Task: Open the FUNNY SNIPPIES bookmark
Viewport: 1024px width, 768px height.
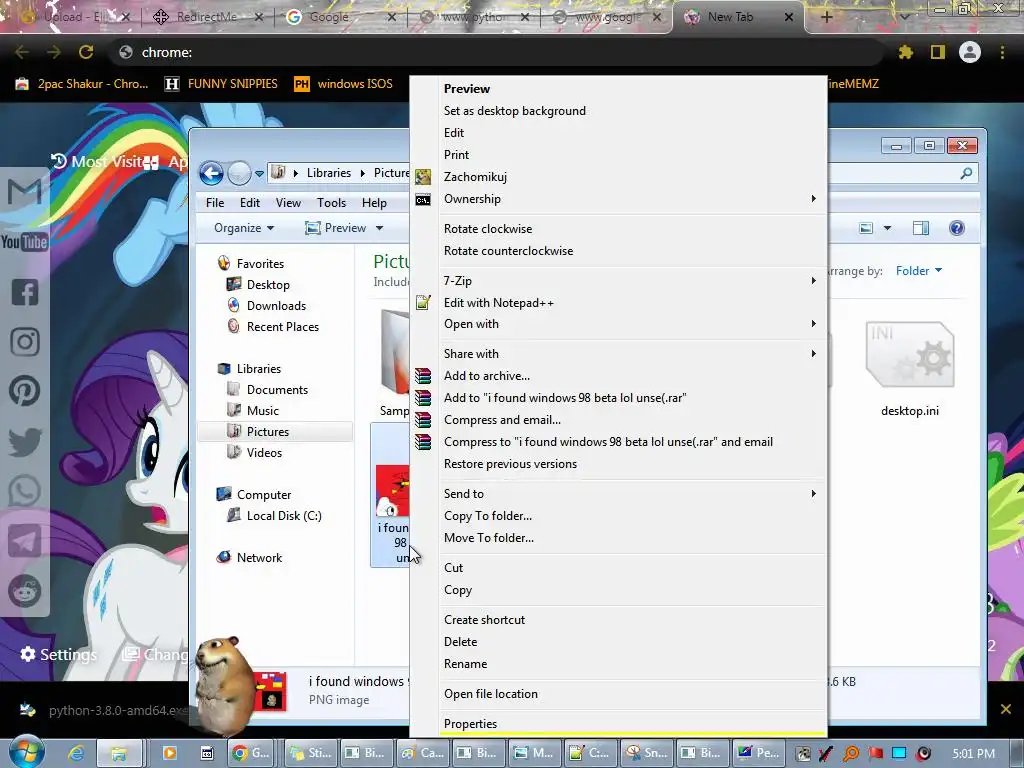Action: pos(221,84)
